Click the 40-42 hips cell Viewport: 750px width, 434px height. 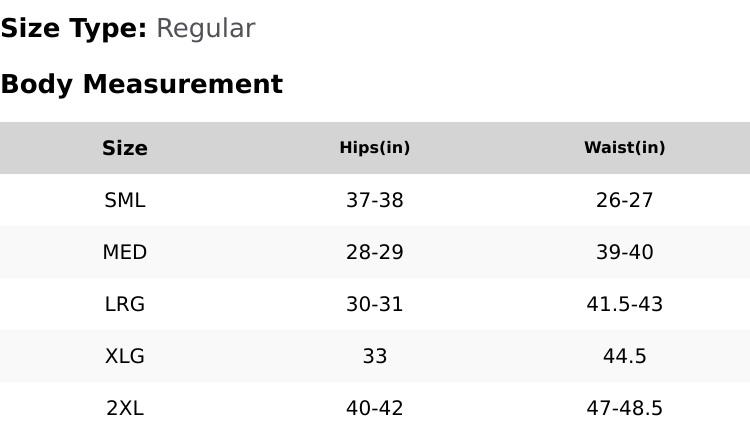coord(375,408)
